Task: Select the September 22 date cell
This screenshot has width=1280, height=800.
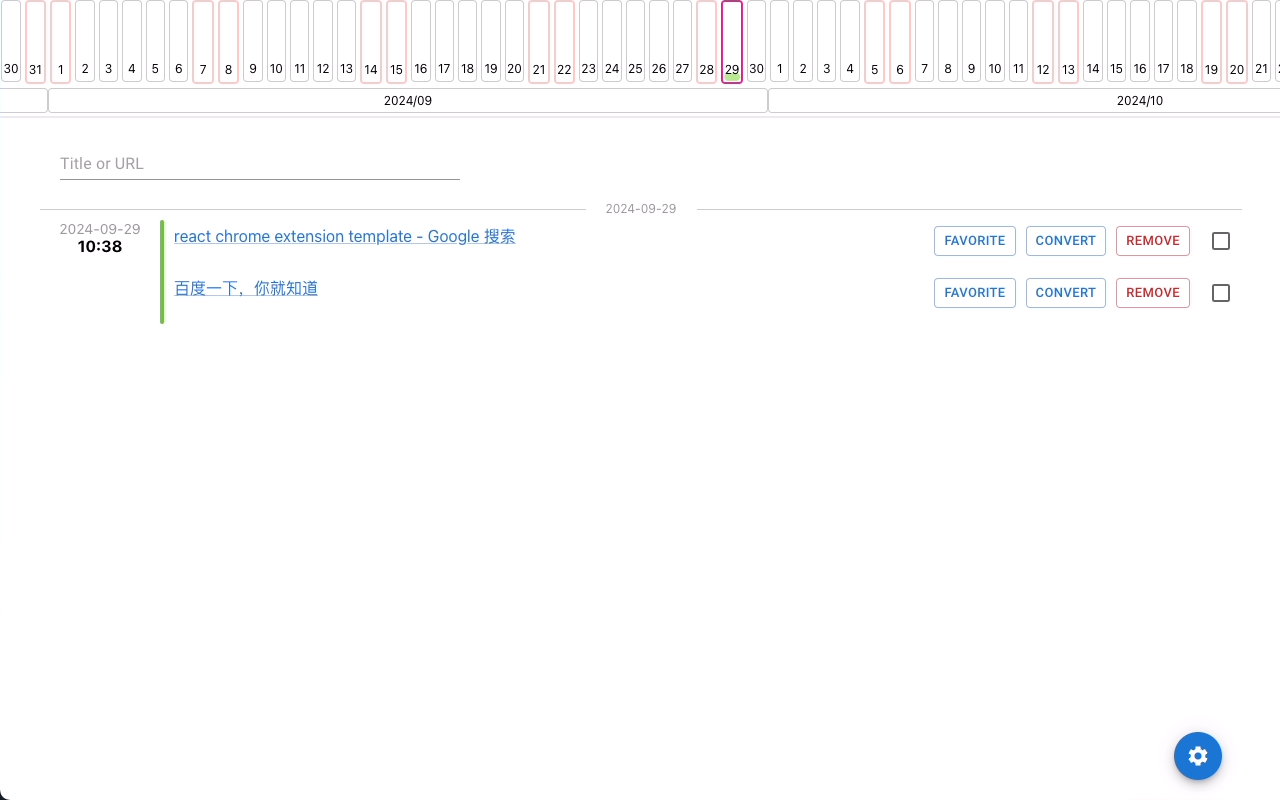Action: (563, 40)
